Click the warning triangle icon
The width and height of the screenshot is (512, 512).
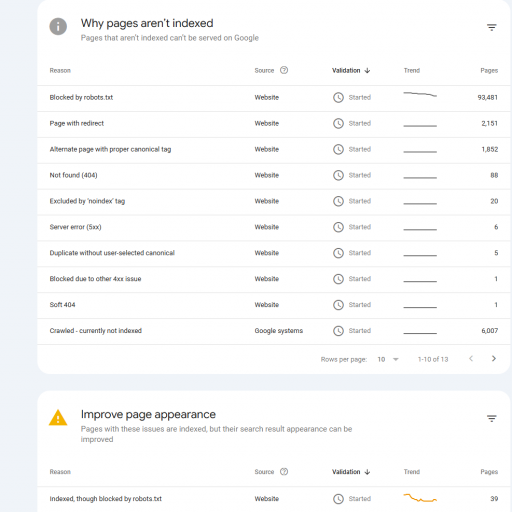coord(58,418)
